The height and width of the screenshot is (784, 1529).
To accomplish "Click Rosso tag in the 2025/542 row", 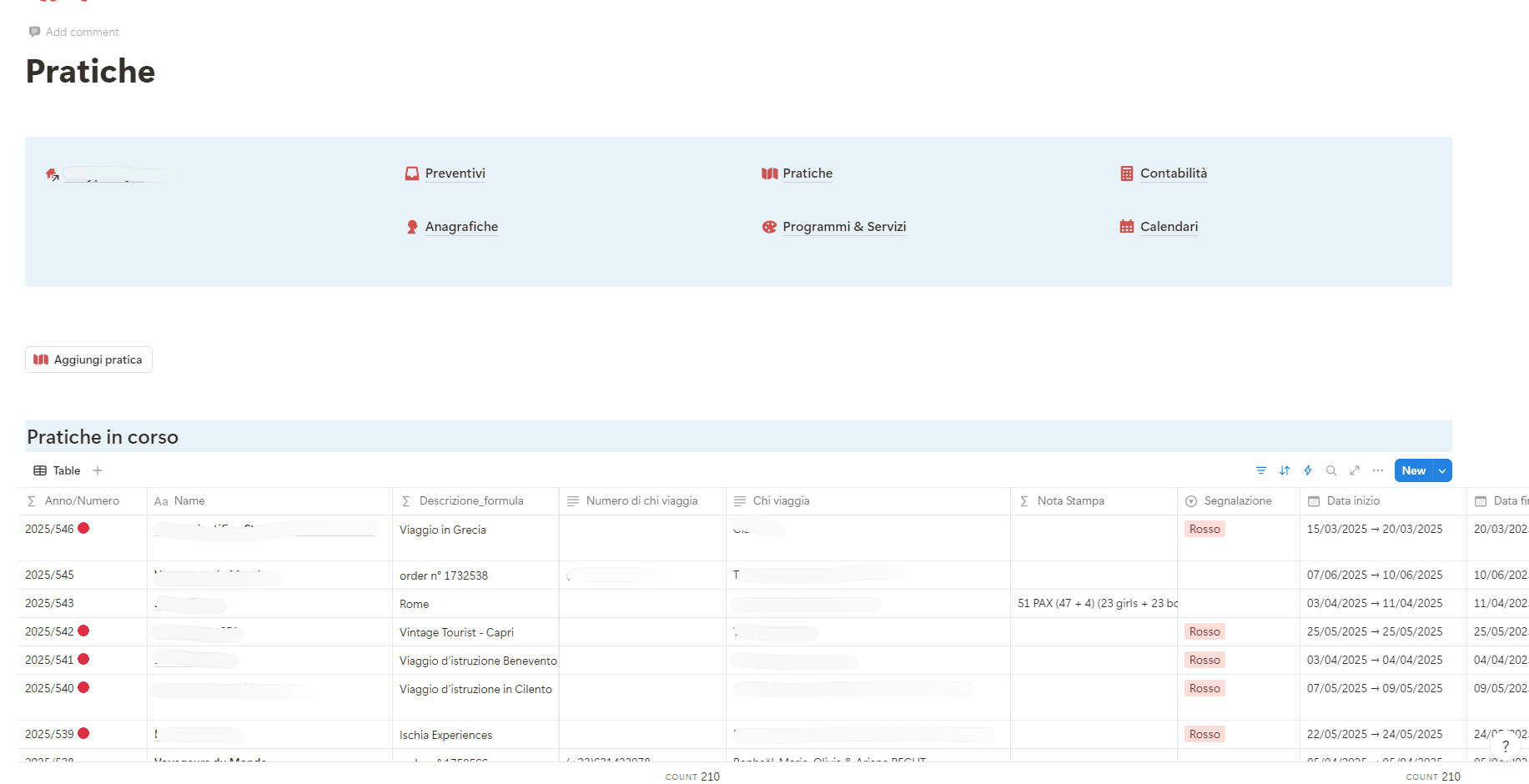I will click(1205, 631).
